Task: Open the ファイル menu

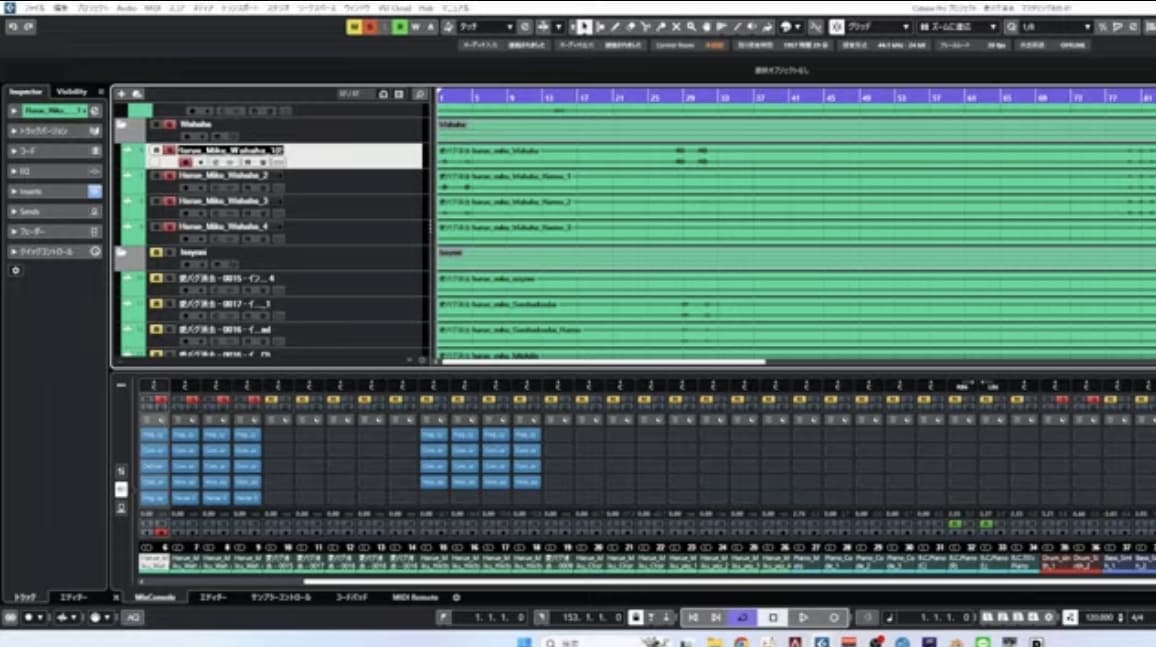Action: click(35, 8)
